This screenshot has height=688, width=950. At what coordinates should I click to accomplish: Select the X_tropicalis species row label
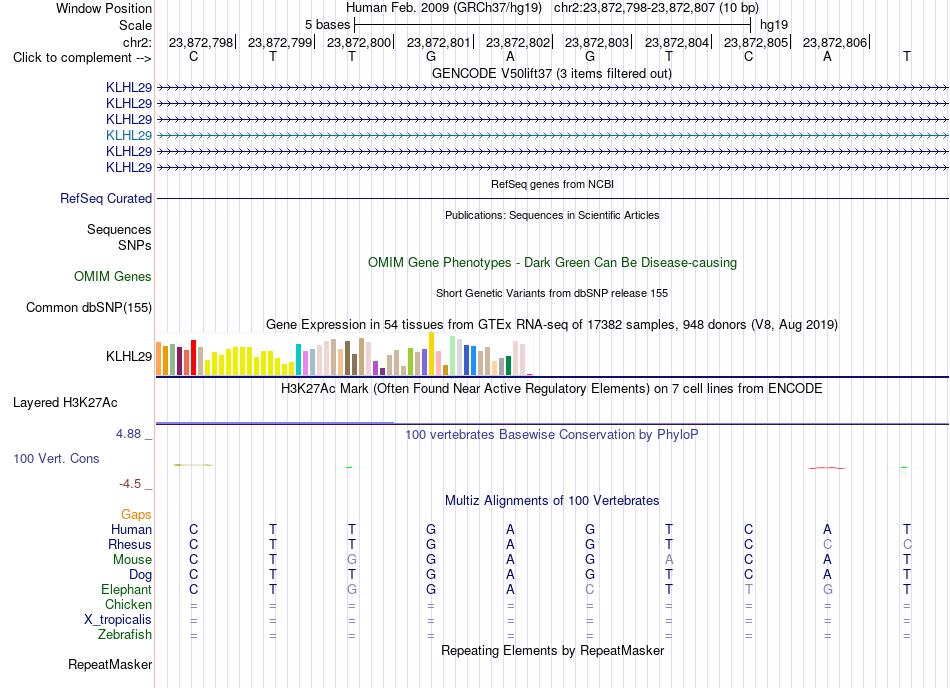tap(118, 620)
